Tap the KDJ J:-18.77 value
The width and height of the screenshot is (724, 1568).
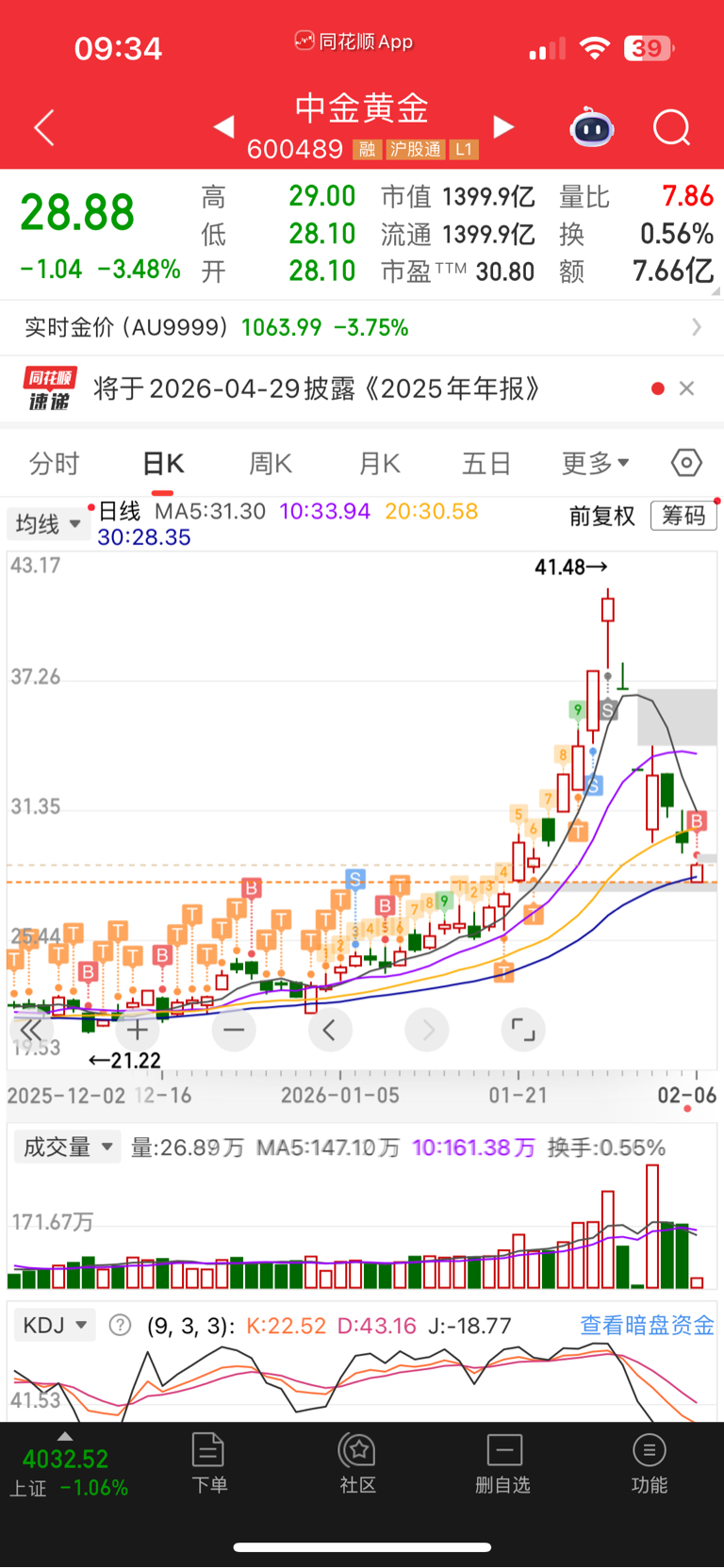tap(469, 1325)
